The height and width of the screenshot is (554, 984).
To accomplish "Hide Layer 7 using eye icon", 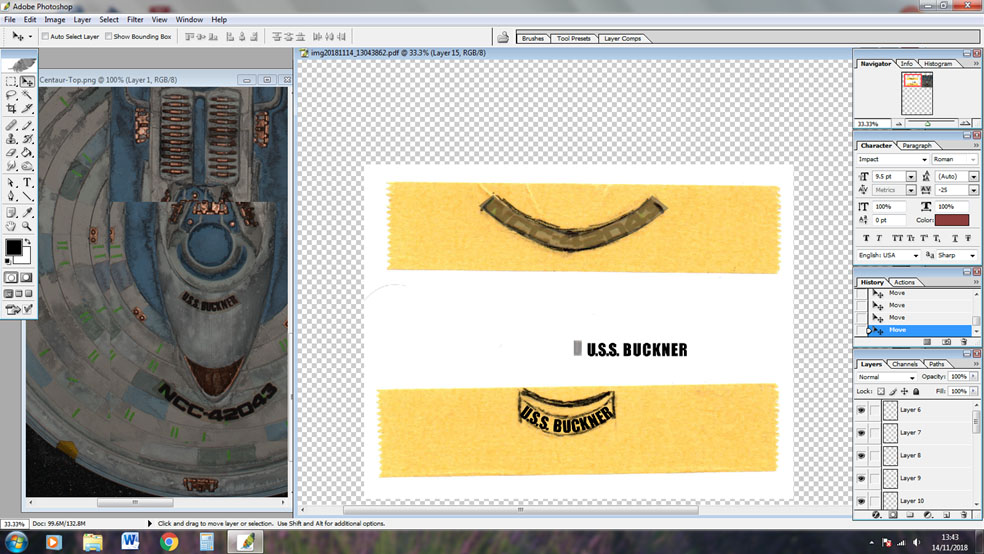I will click(861, 433).
